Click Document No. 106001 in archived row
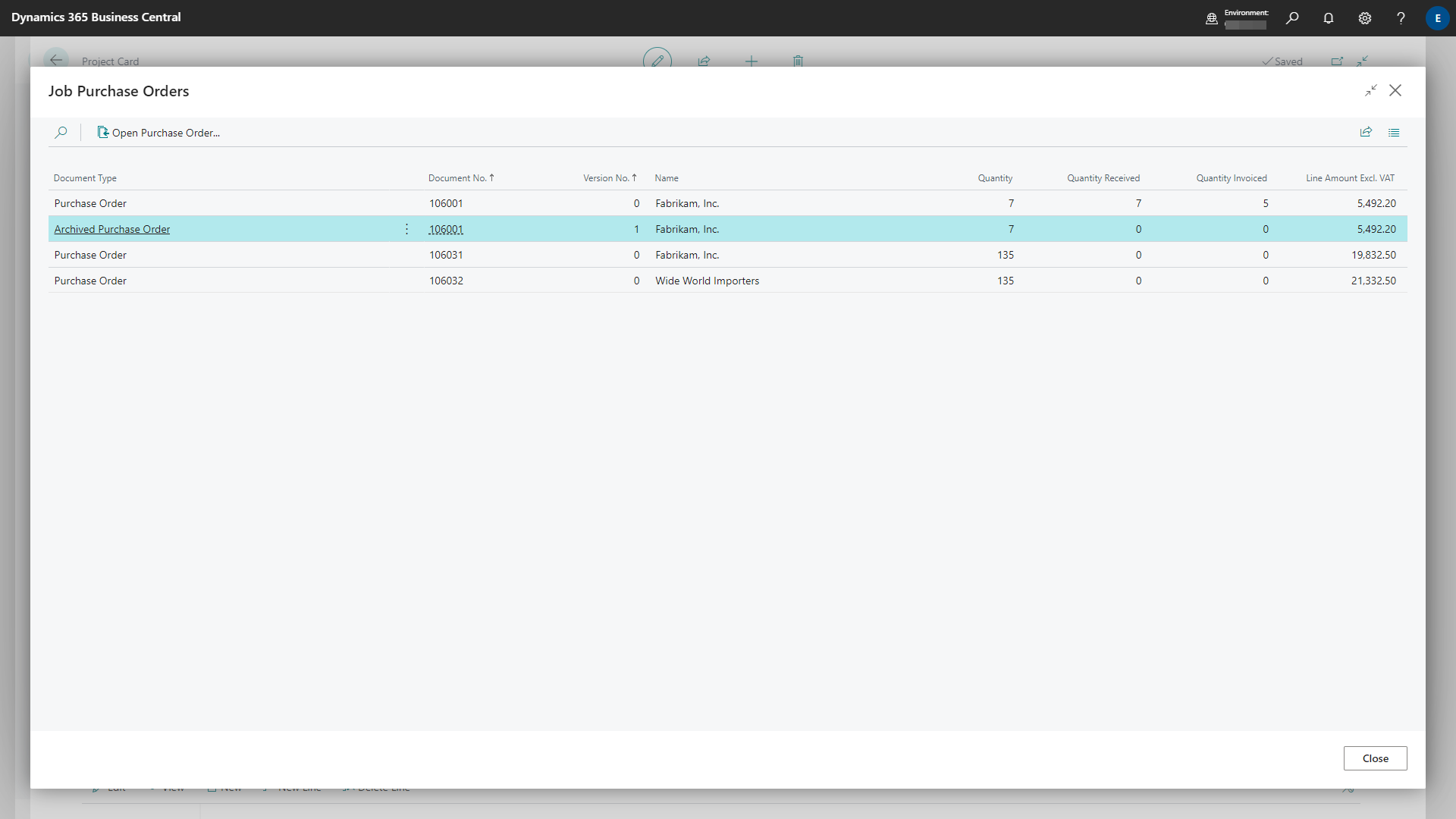Viewport: 1456px width, 819px height. point(446,229)
